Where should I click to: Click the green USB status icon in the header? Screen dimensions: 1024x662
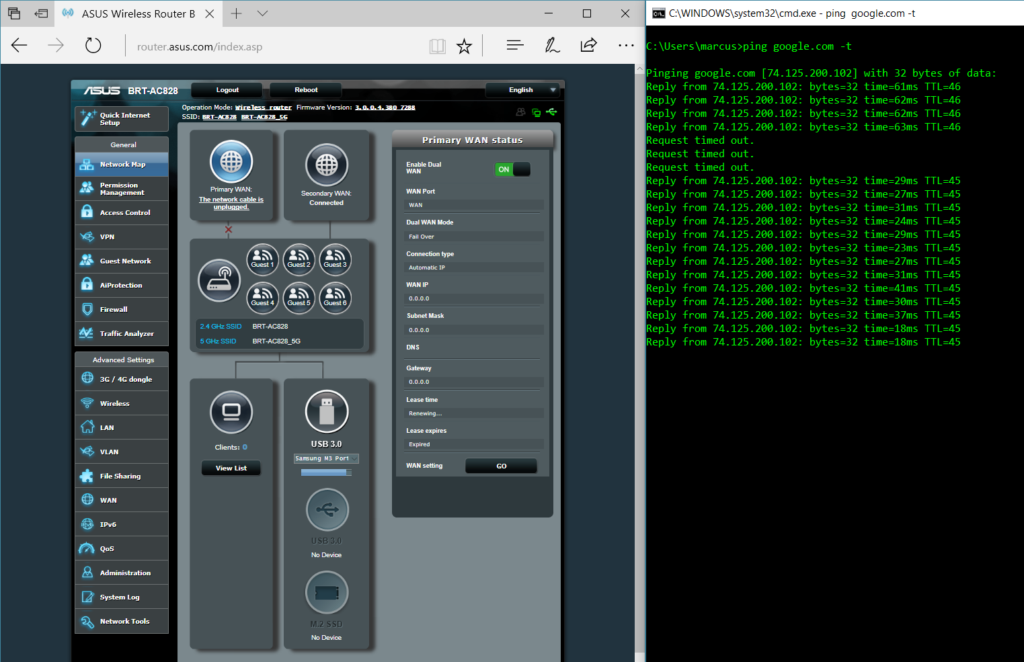pyautogui.click(x=552, y=113)
